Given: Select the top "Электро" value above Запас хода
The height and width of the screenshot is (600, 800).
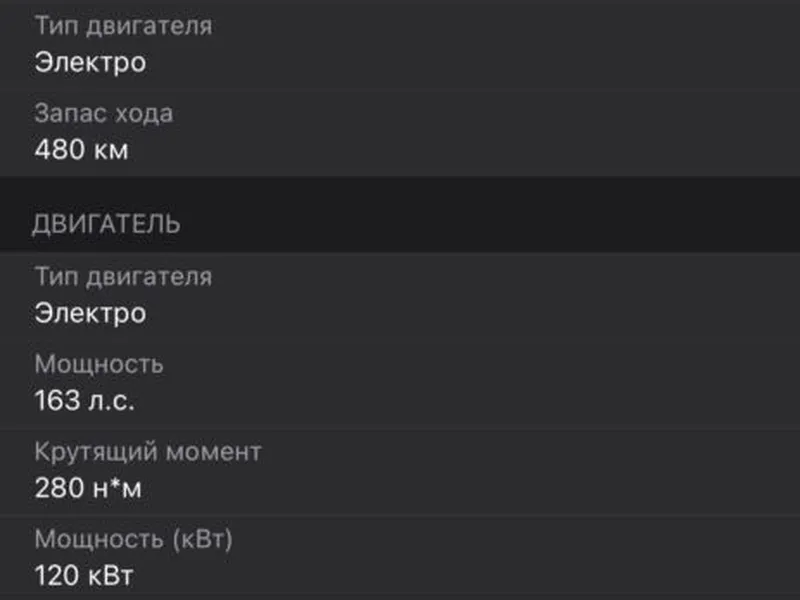Looking at the screenshot, I should coord(90,62).
